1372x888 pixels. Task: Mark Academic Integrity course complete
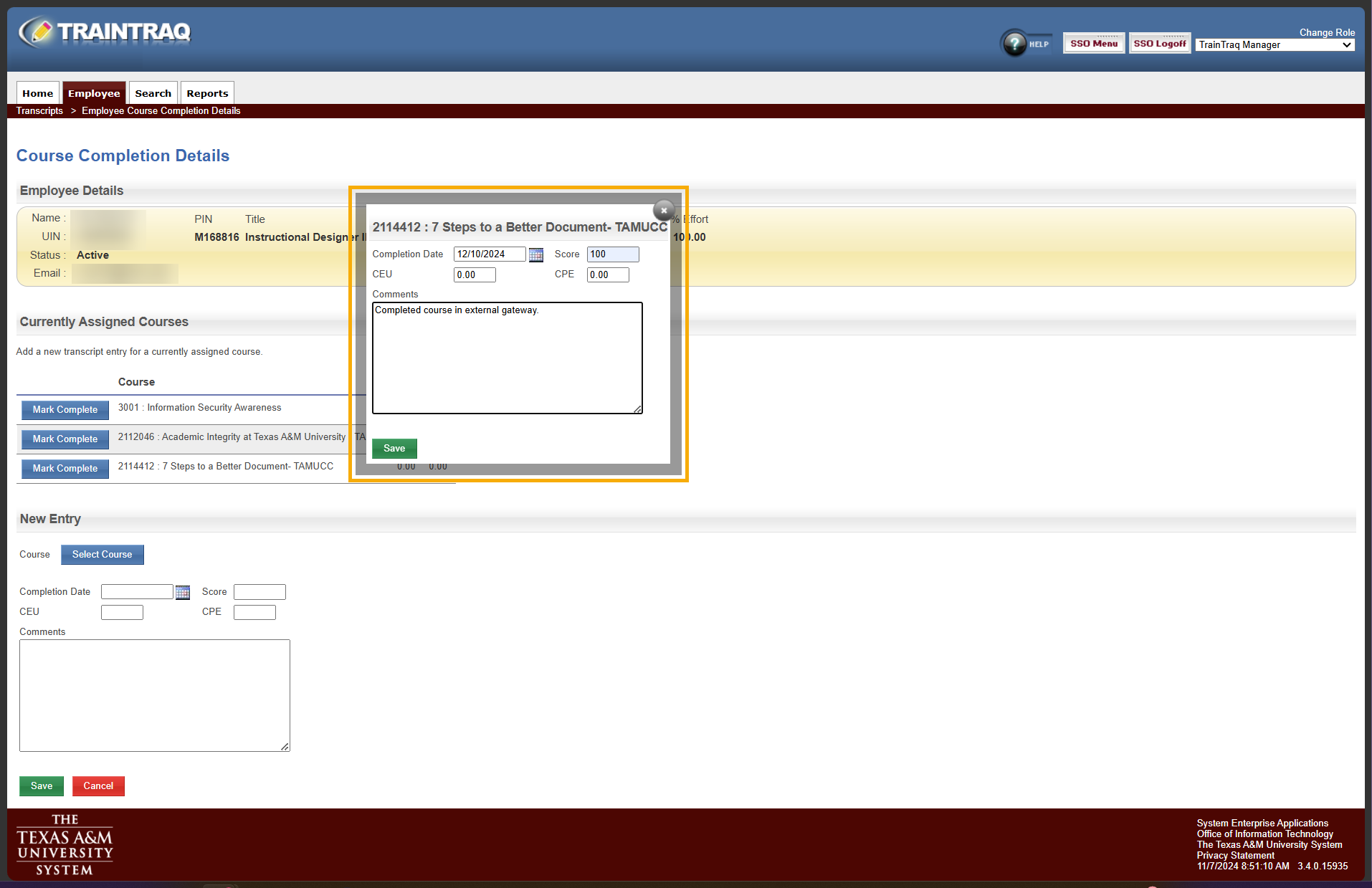coord(65,439)
